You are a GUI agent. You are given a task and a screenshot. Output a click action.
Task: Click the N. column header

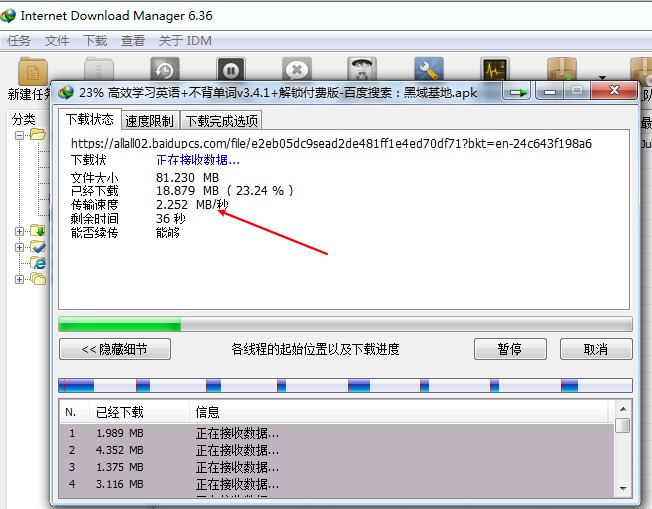point(74,412)
